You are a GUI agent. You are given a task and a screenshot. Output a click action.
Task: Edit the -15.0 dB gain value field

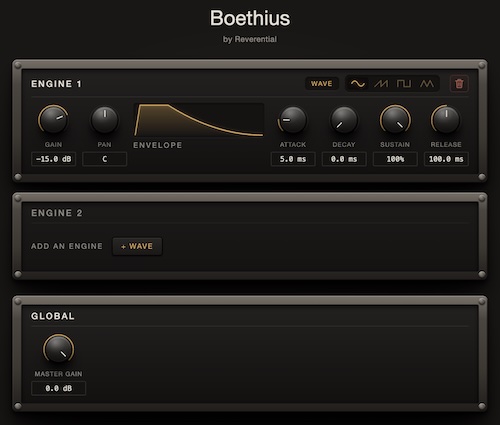(x=53, y=159)
